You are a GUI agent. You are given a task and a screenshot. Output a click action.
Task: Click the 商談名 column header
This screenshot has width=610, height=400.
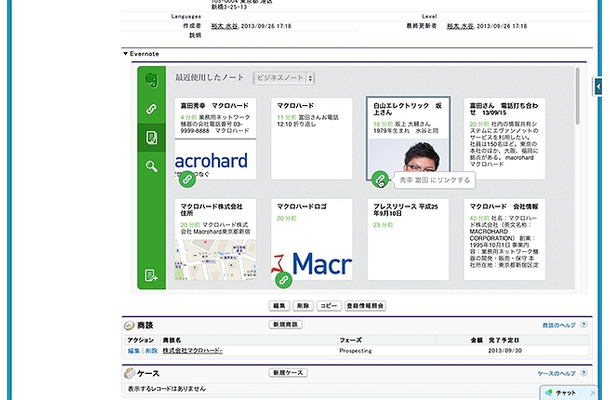point(172,340)
